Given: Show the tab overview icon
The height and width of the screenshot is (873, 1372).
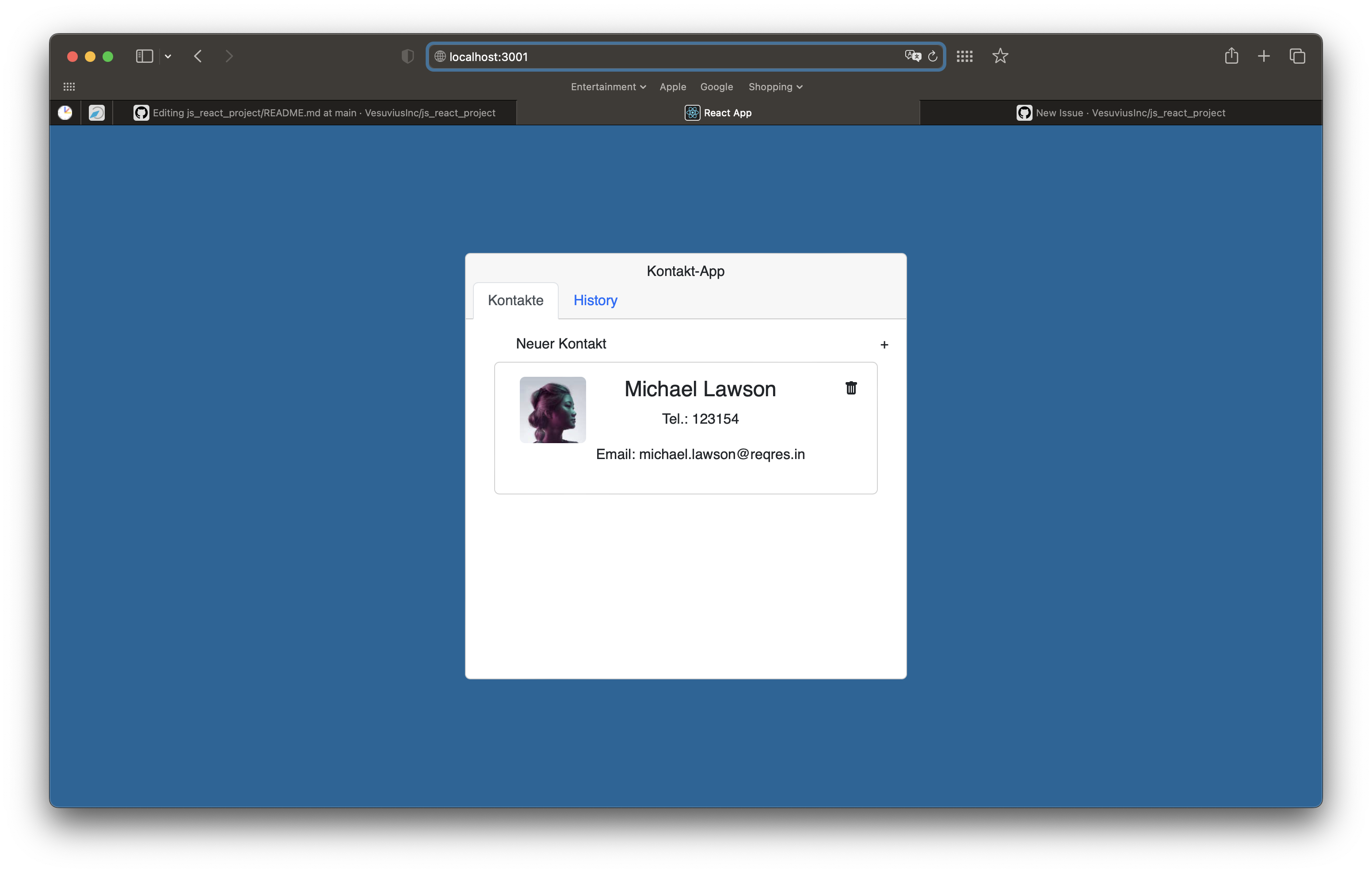Looking at the screenshot, I should coord(1297,56).
